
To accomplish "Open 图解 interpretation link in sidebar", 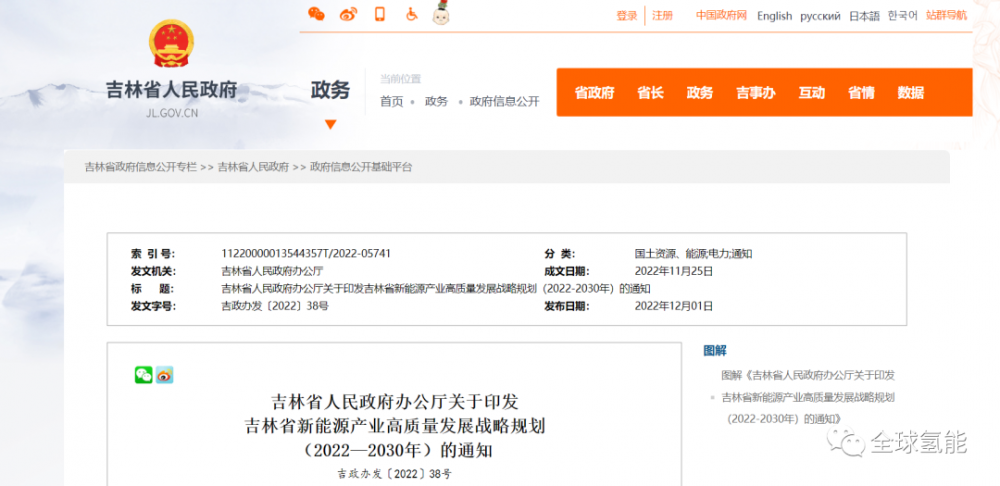I will (808, 397).
